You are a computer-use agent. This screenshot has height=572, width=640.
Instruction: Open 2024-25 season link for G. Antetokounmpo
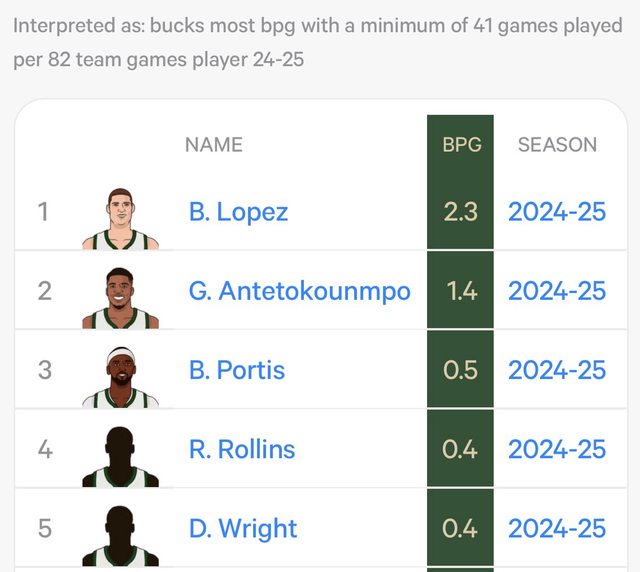[557, 291]
